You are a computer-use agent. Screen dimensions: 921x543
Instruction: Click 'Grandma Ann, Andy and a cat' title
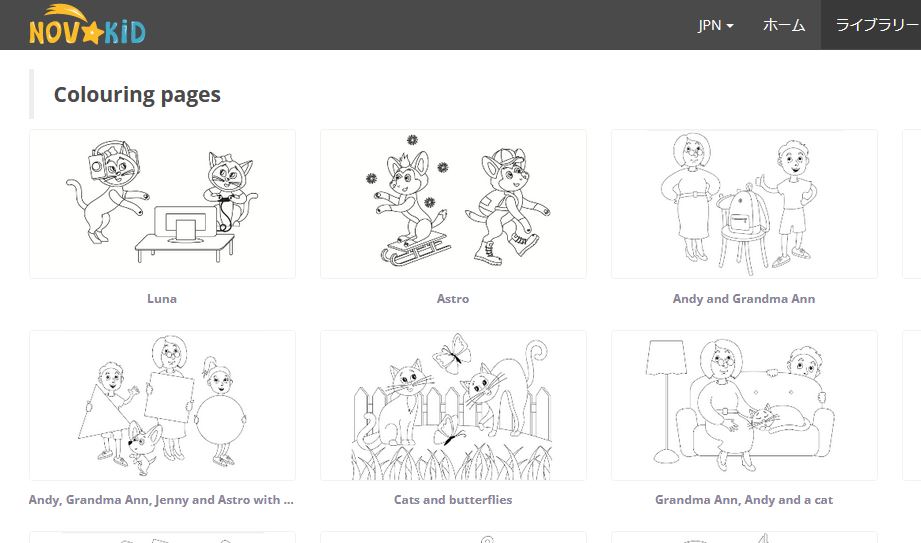(x=744, y=500)
